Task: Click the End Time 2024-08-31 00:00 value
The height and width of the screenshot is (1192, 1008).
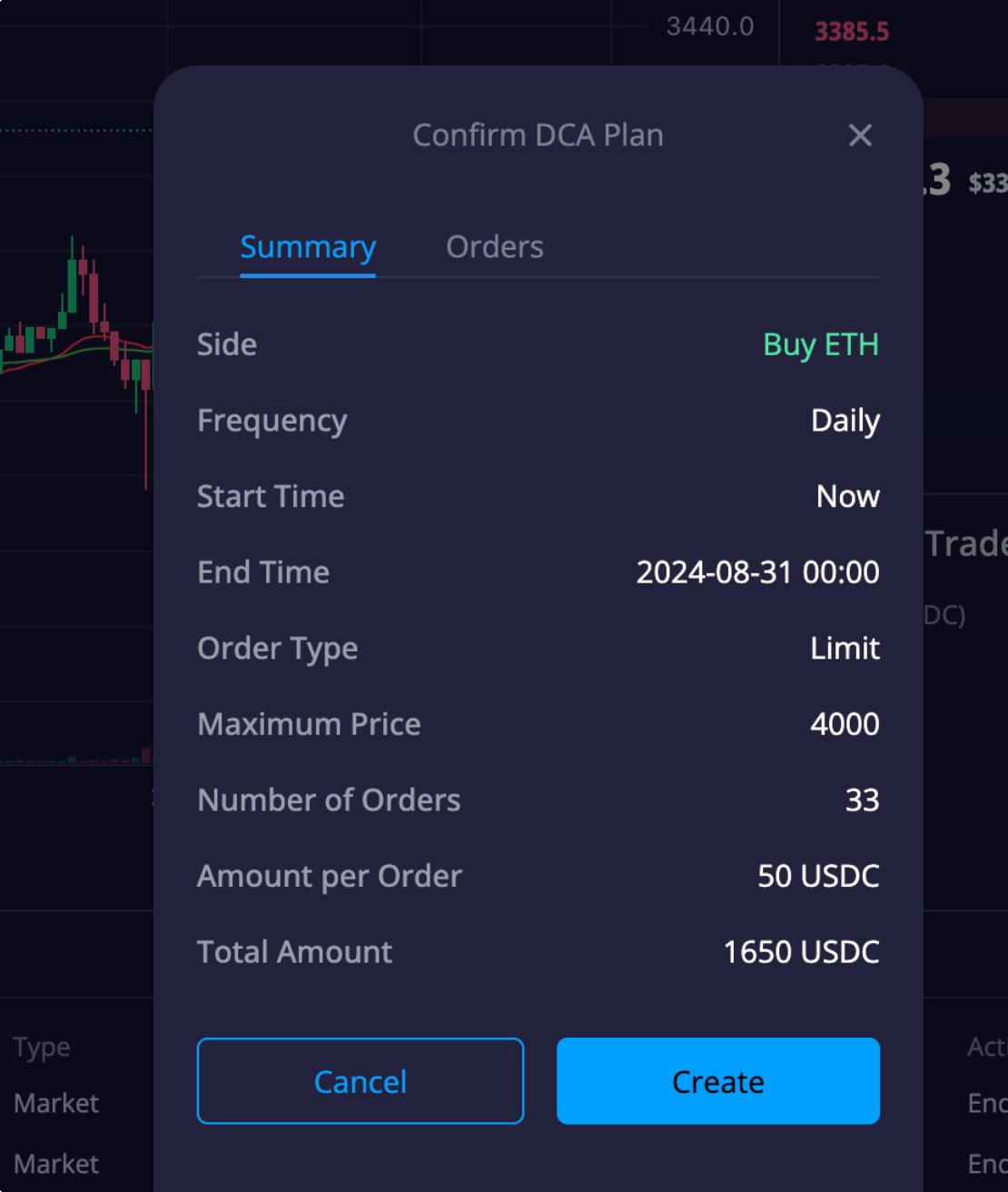Action: tap(757, 572)
